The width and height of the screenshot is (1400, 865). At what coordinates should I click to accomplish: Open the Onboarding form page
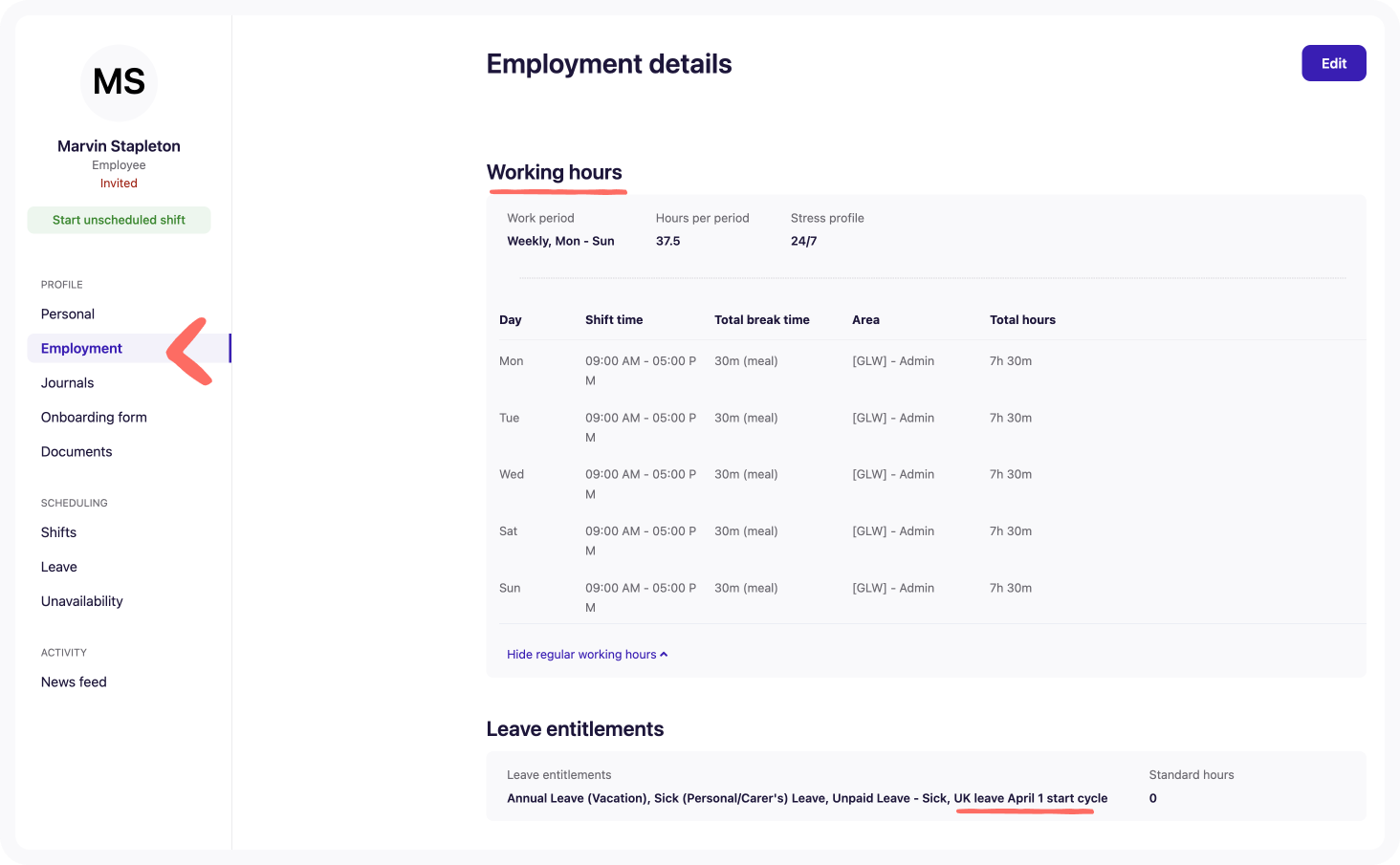94,418
